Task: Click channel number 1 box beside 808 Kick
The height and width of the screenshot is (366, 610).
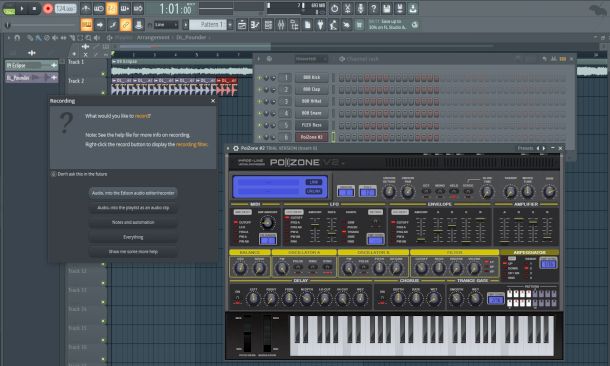Action: click(x=286, y=77)
